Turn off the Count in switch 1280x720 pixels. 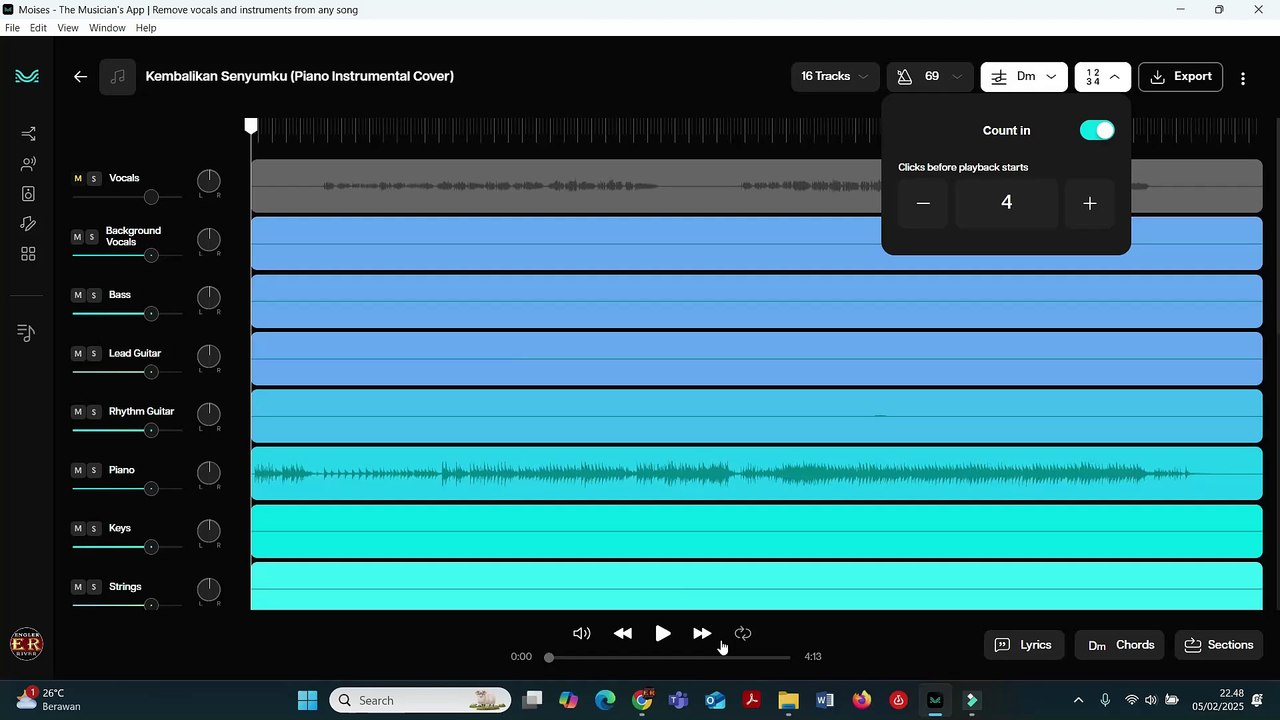(1097, 130)
